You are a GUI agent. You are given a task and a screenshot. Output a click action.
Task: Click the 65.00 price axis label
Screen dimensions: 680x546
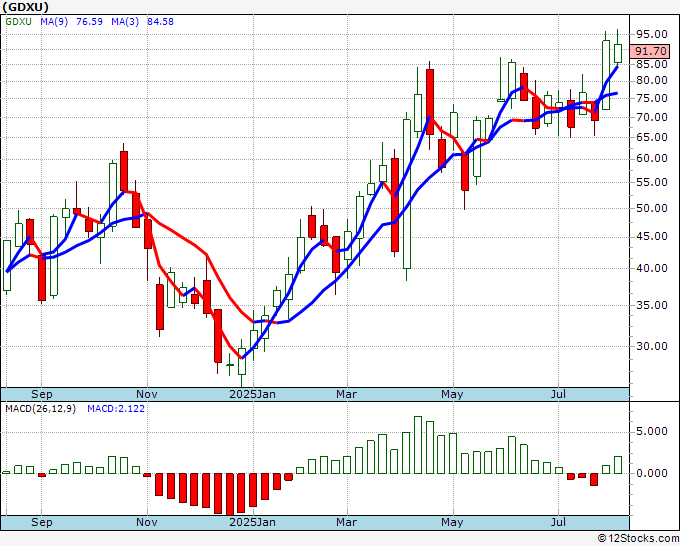coord(651,137)
